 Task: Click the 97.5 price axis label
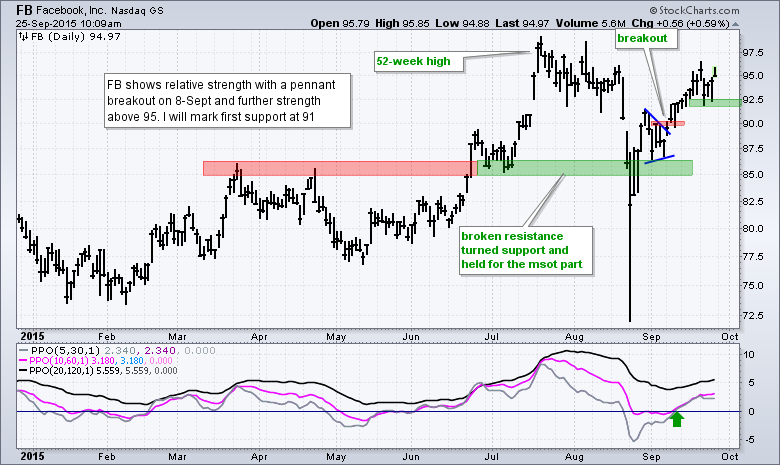click(753, 53)
